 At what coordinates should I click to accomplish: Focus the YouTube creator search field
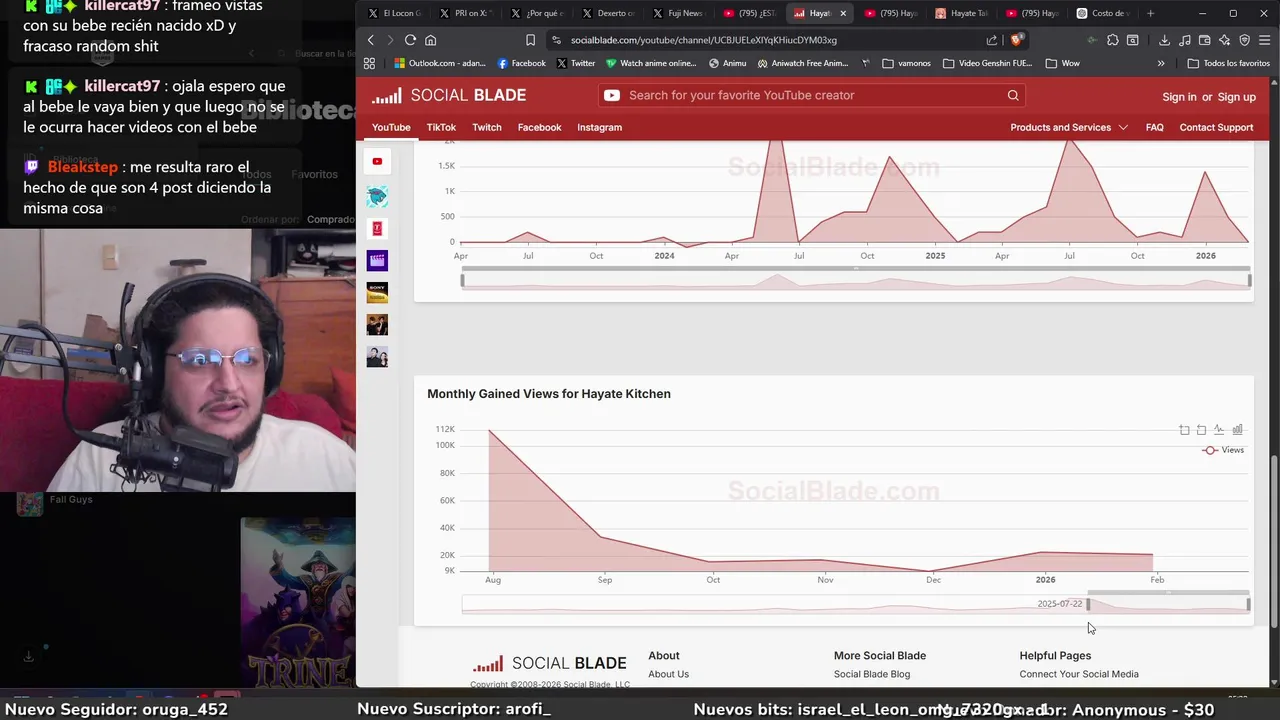812,96
